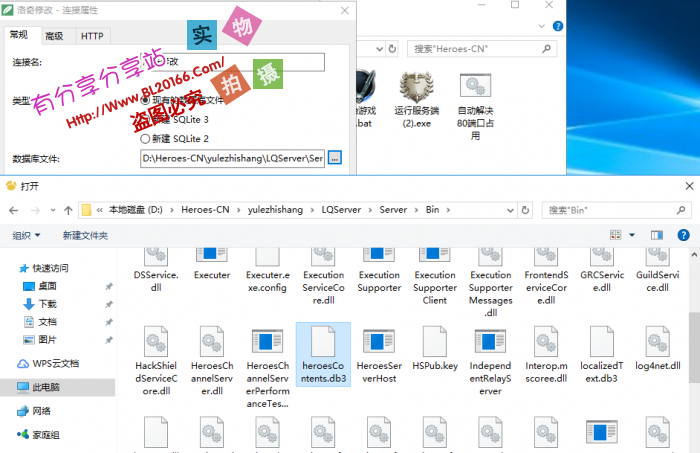This screenshot has width=700, height=453.
Task: Select log4net.dll file
Action: tap(658, 348)
